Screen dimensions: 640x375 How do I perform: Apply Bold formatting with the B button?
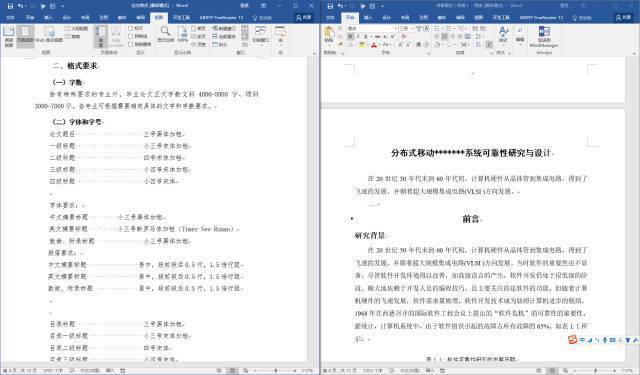pos(350,36)
